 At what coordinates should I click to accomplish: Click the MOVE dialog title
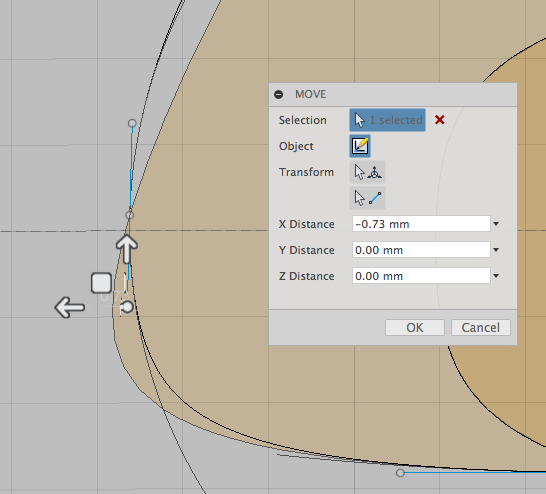point(311,94)
